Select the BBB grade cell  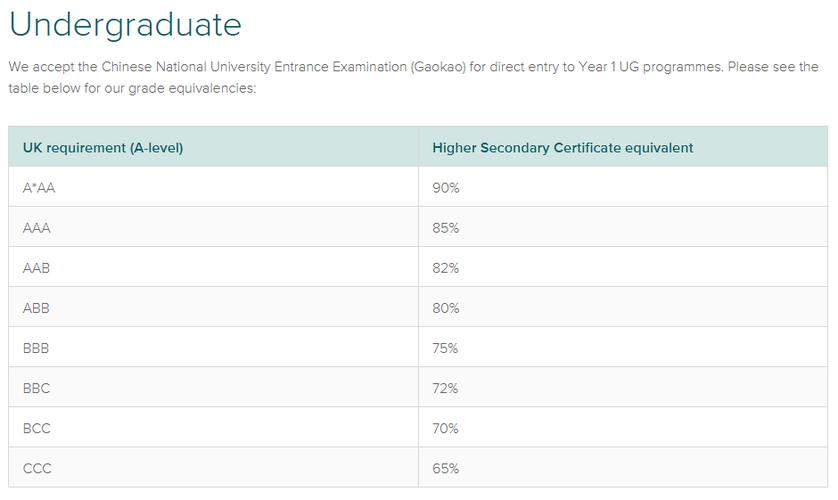pyautogui.click(x=213, y=348)
